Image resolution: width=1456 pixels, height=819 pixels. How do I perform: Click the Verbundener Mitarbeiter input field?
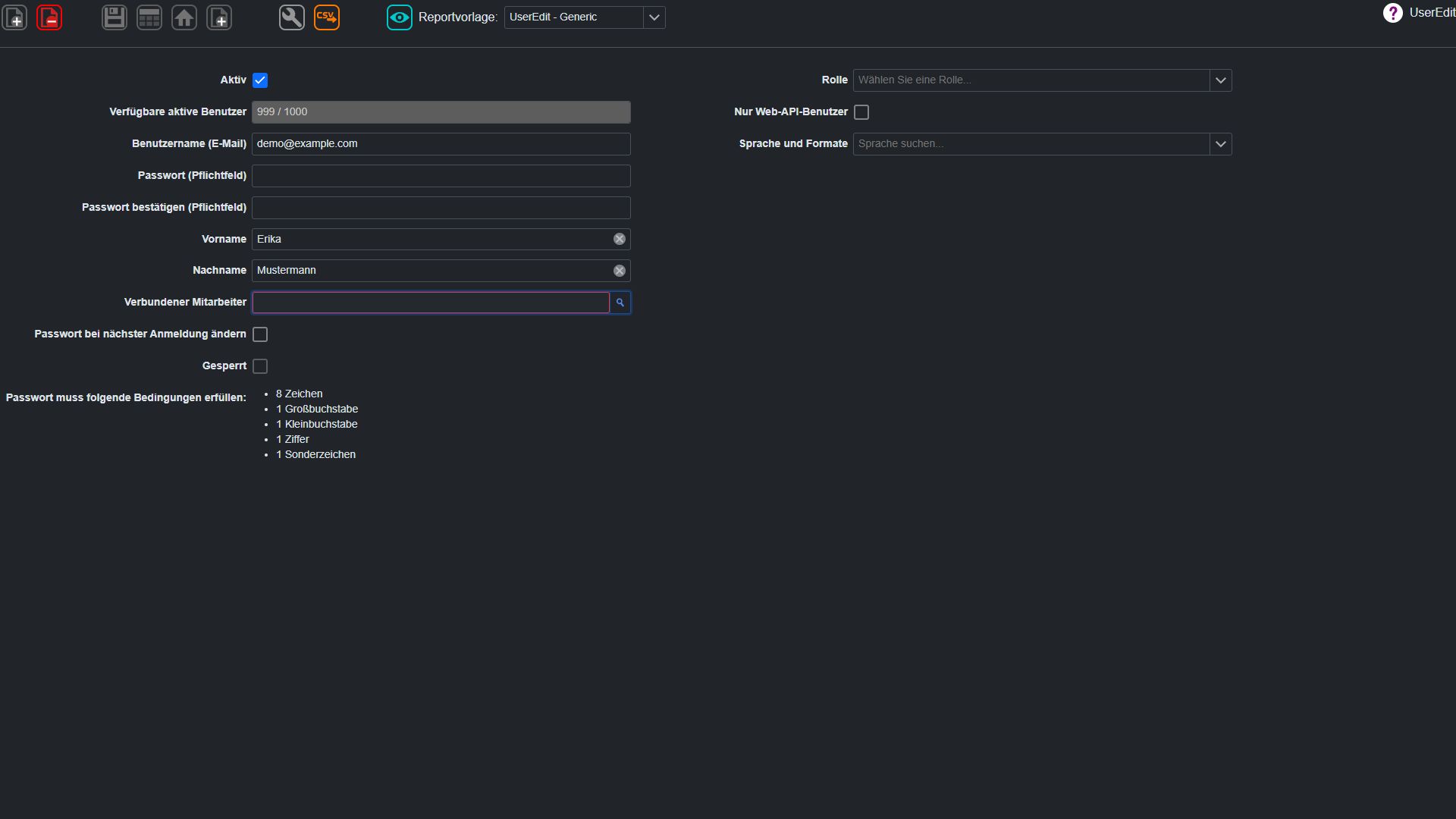coord(431,303)
